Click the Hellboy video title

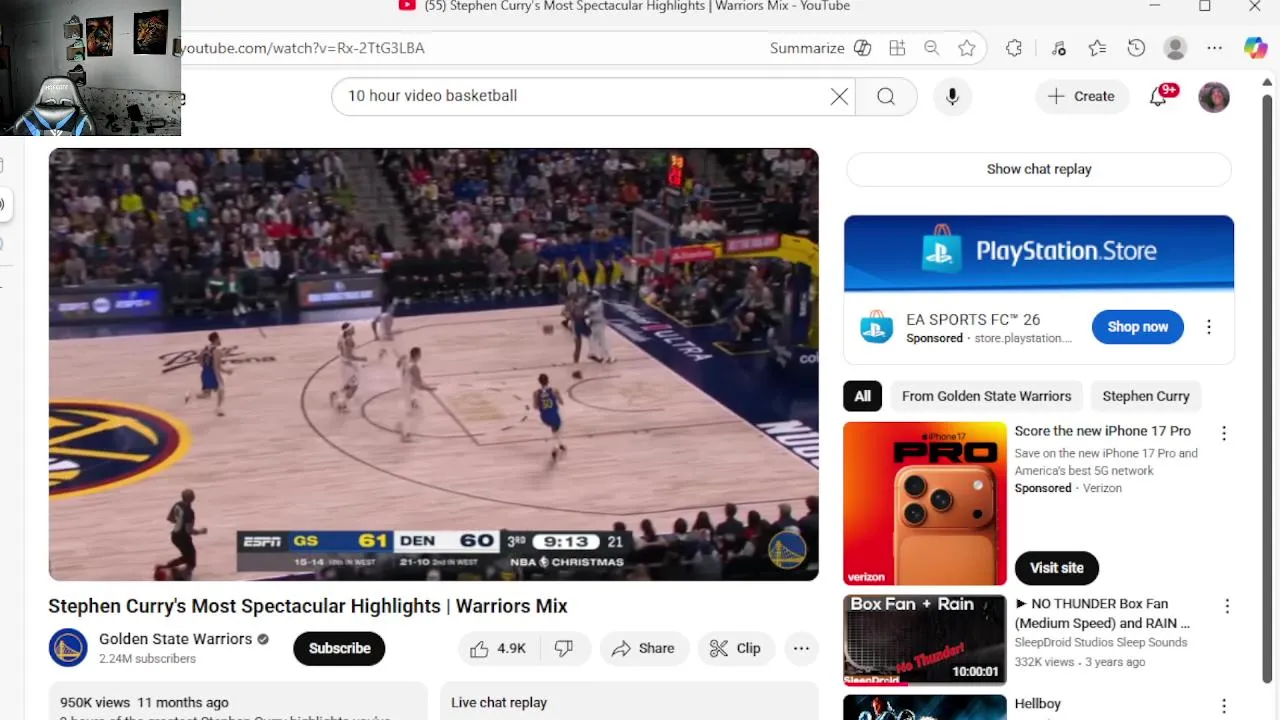tap(1038, 704)
